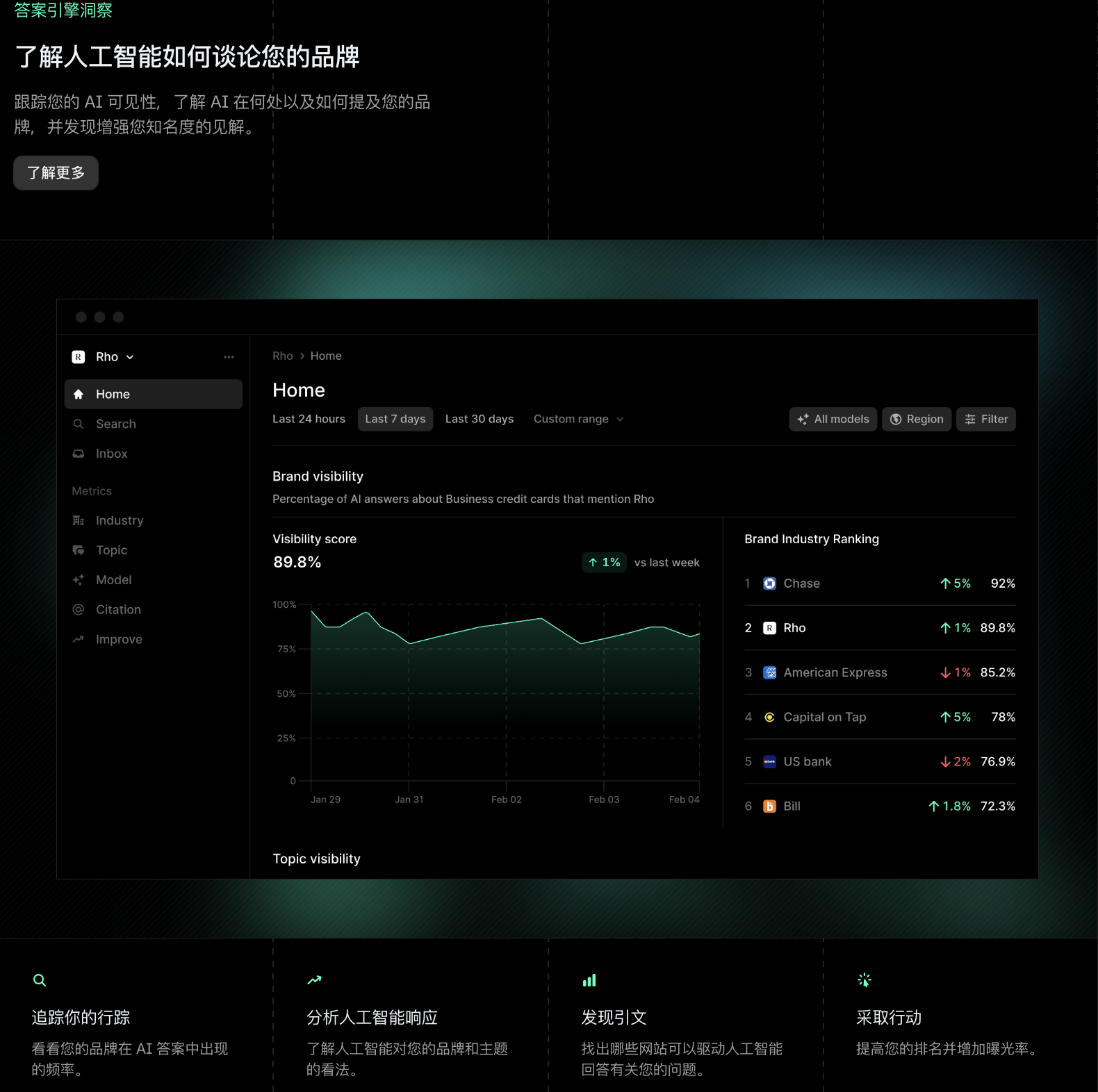Click the 1% up change badge
Screen dimensions: 1098x1092
604,563
